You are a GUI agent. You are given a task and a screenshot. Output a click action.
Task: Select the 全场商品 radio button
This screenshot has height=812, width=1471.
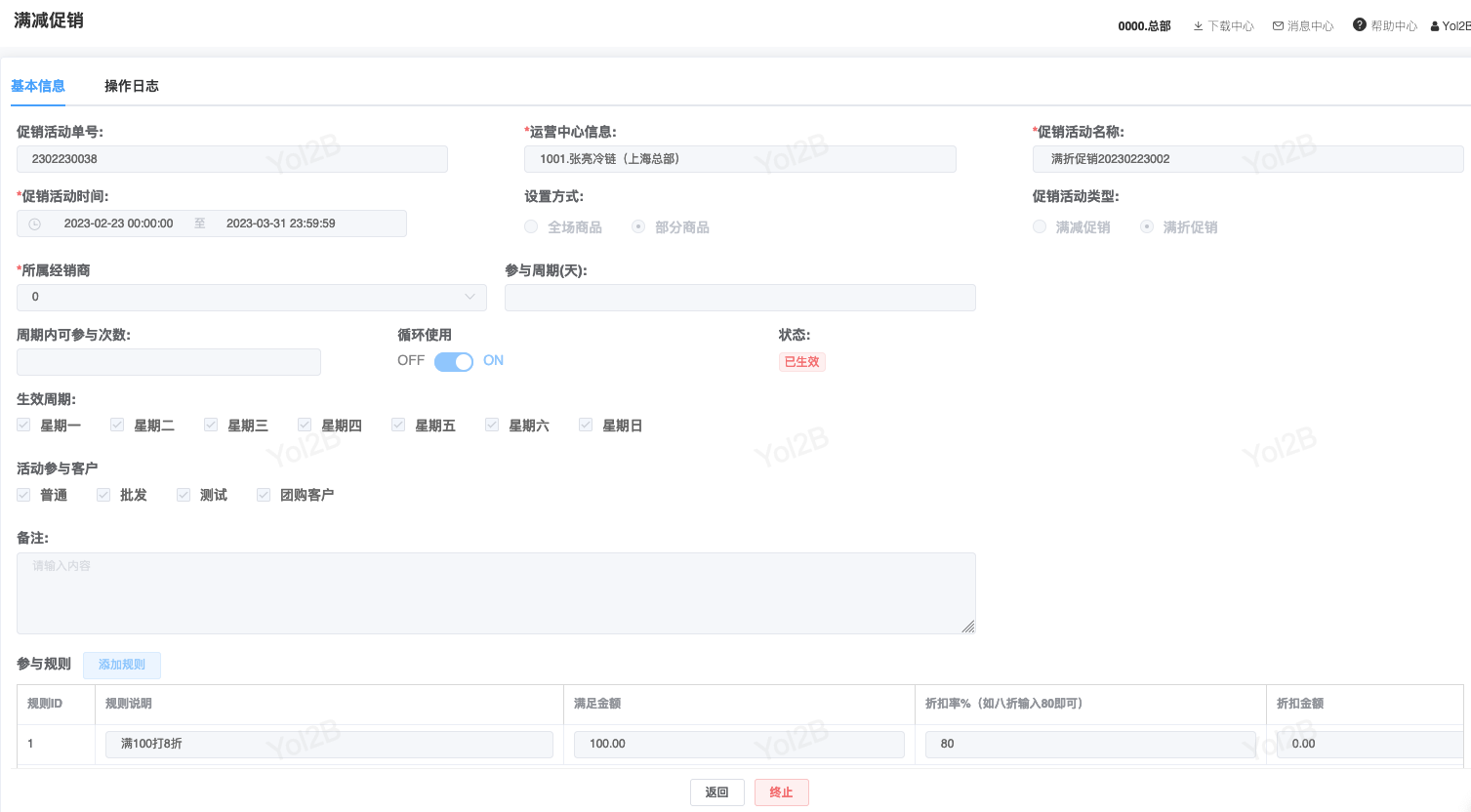531,226
